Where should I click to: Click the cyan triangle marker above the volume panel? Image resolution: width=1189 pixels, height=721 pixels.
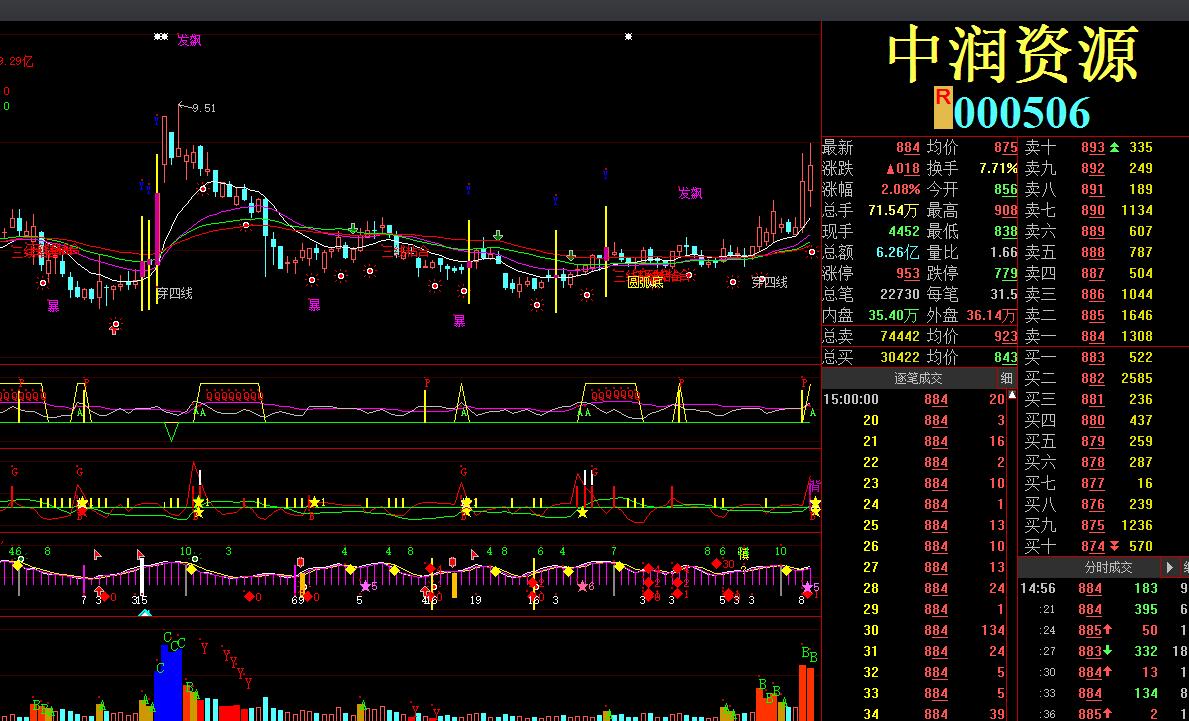pyautogui.click(x=145, y=613)
